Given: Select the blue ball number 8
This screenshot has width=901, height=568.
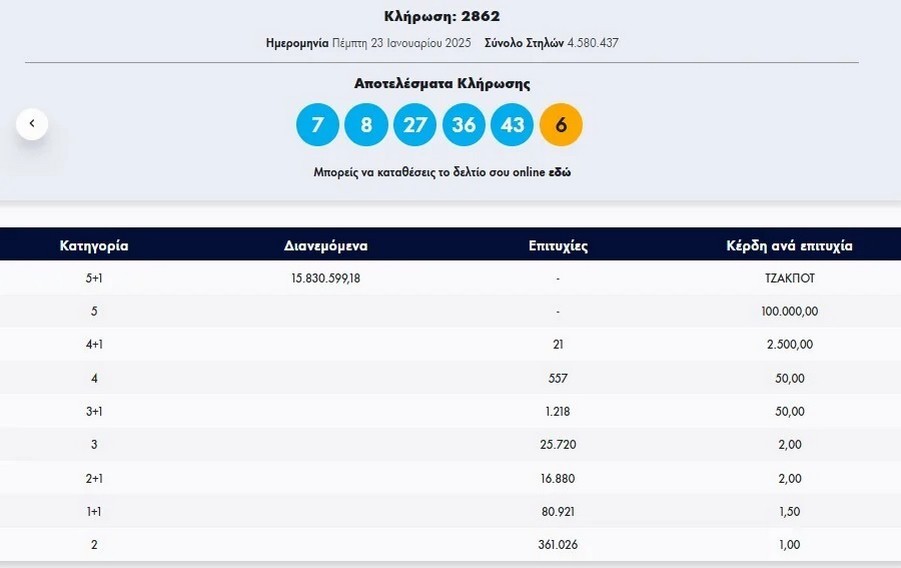Looking at the screenshot, I should coord(366,125).
